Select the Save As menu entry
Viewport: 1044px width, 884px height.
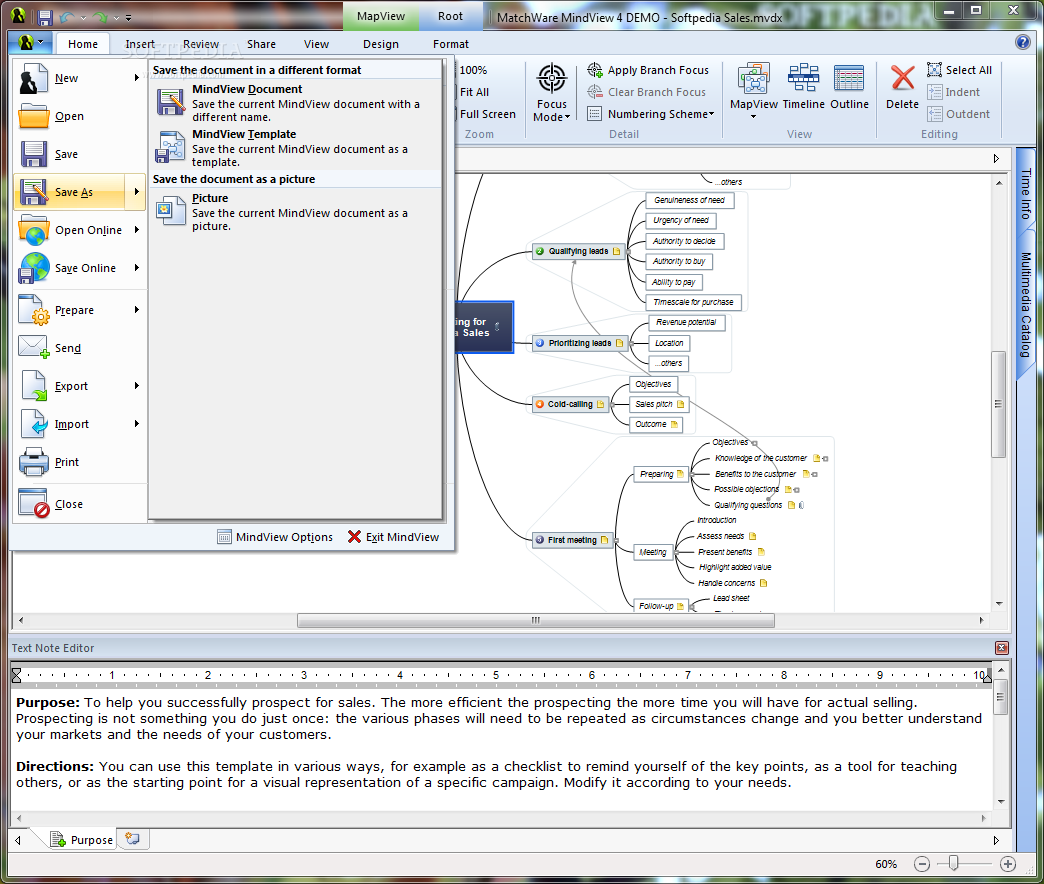(x=79, y=192)
